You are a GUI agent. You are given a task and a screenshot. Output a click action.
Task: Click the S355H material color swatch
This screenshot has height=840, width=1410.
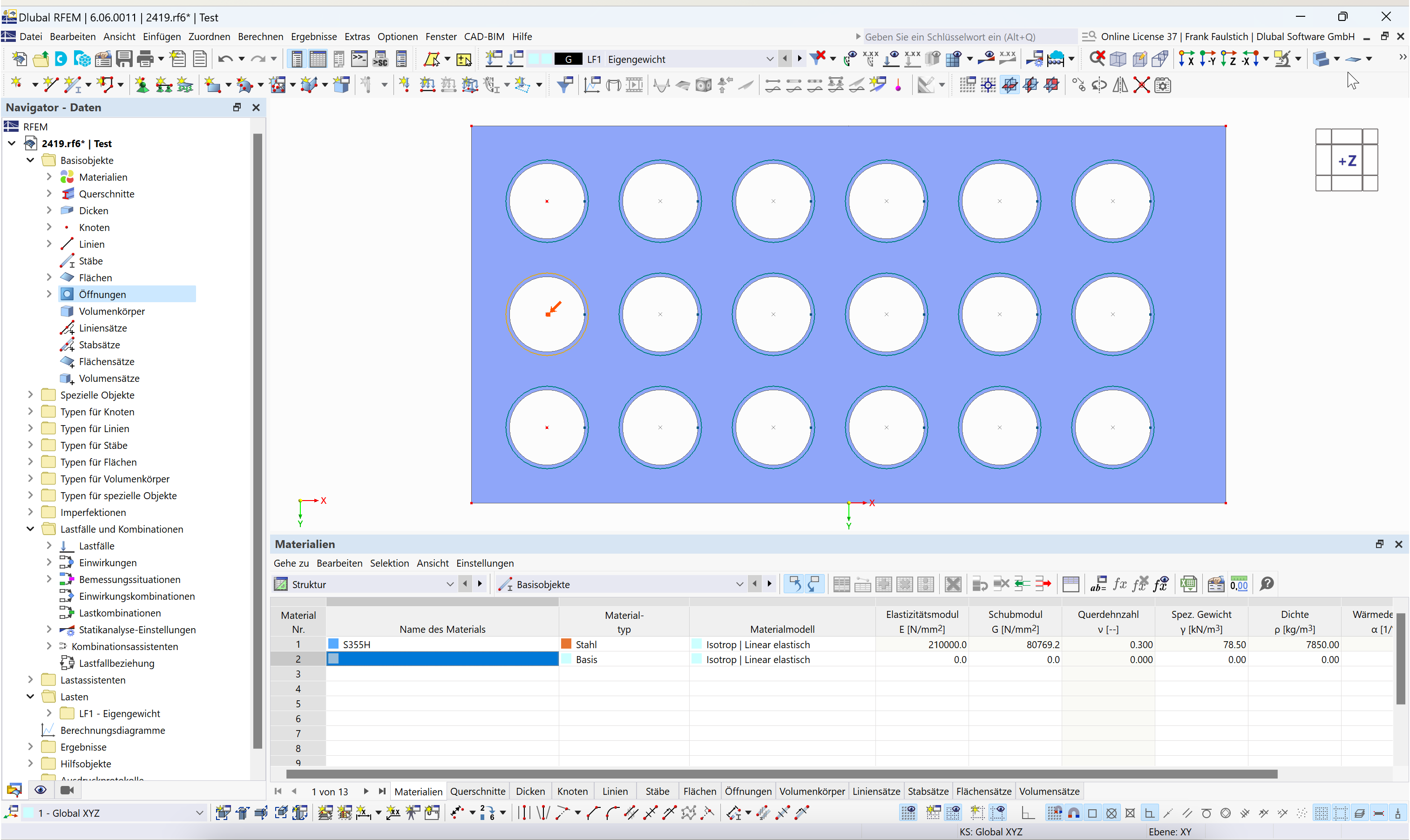(334, 644)
